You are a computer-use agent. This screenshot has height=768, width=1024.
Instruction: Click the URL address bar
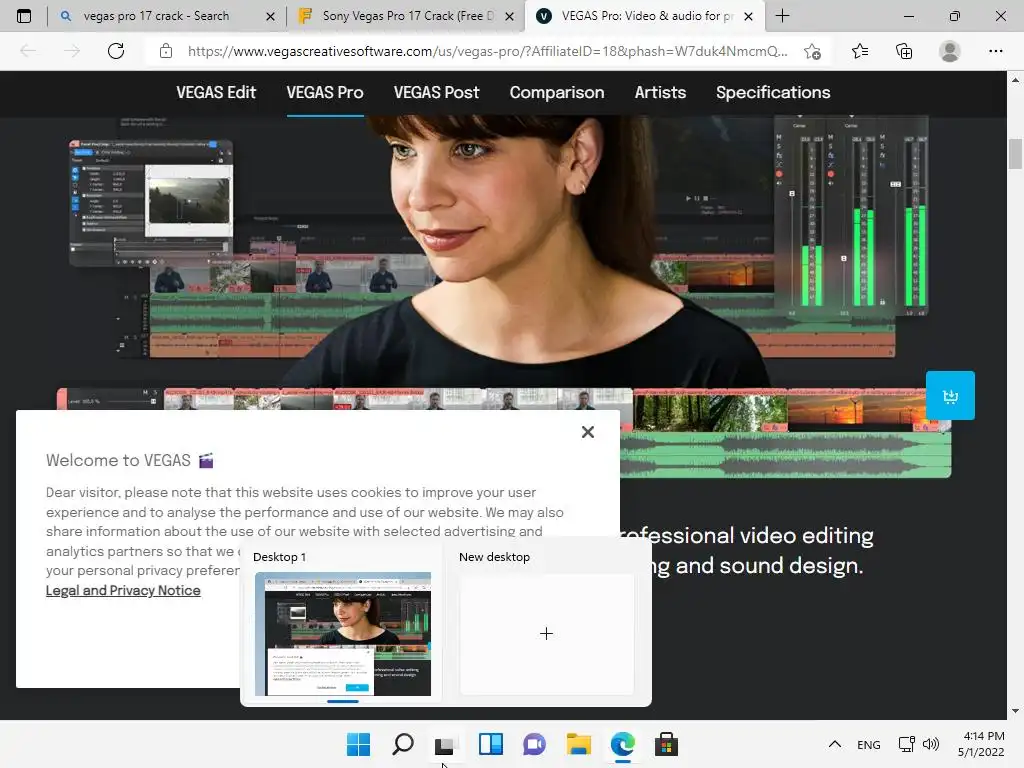[x=487, y=51]
